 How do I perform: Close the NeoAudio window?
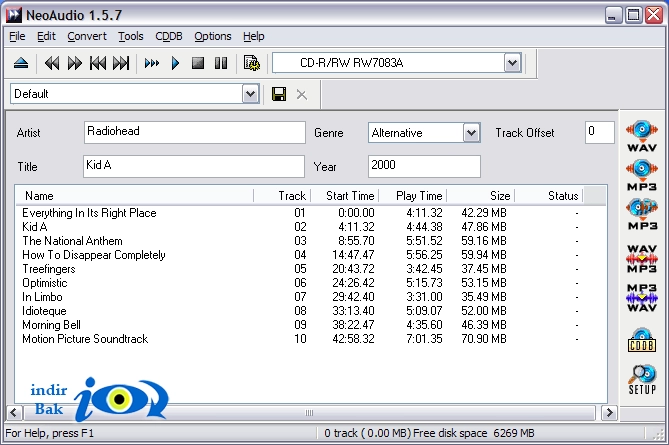coord(654,15)
